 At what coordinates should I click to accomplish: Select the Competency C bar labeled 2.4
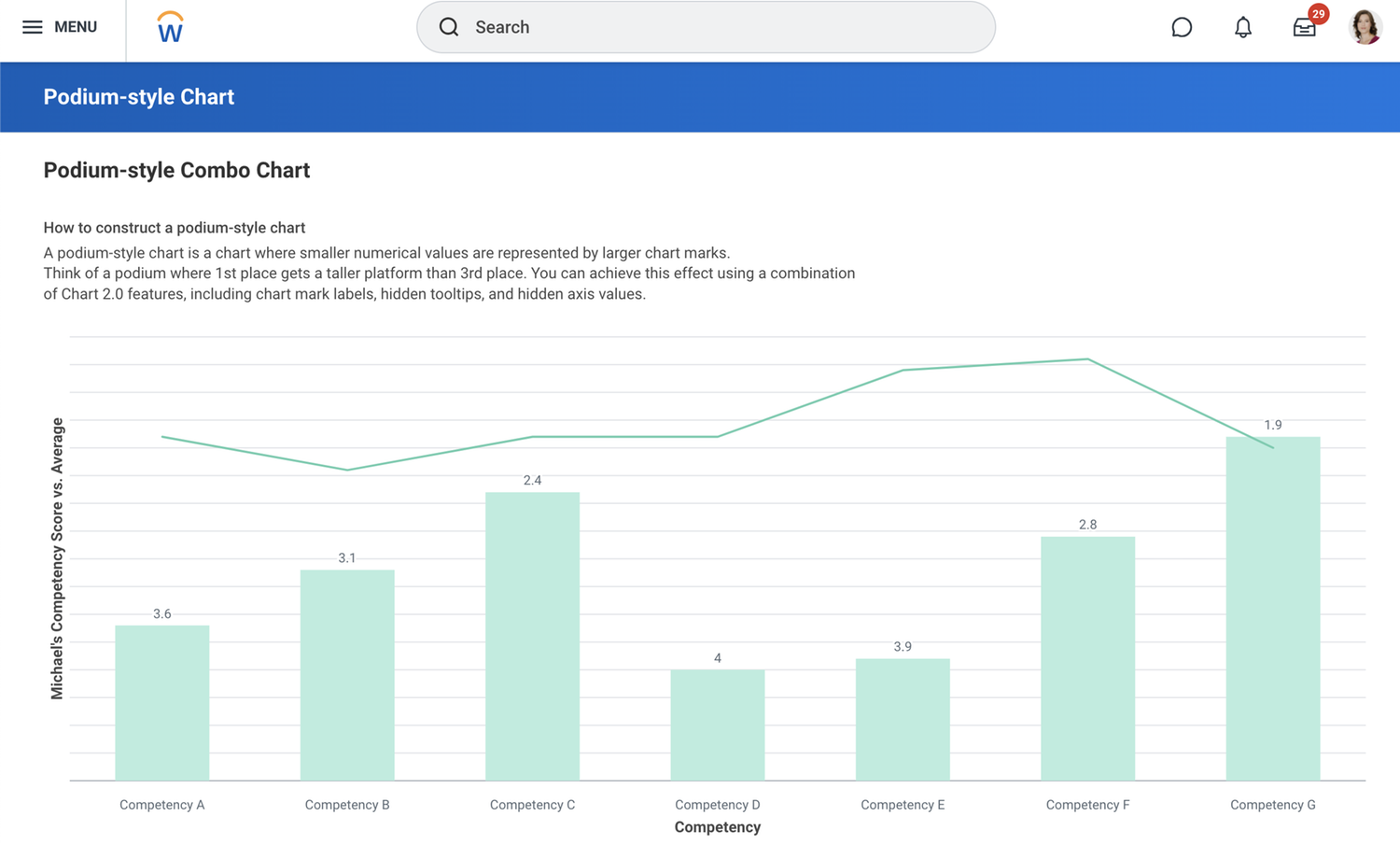532,635
